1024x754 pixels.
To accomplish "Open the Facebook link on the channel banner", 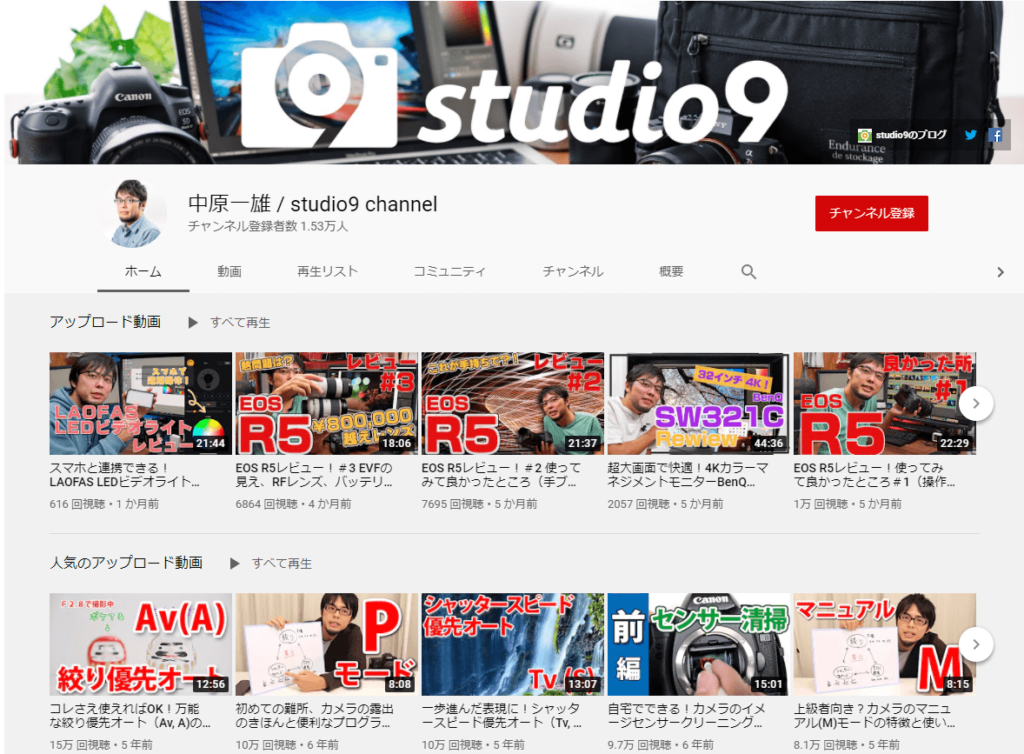I will tap(996, 135).
